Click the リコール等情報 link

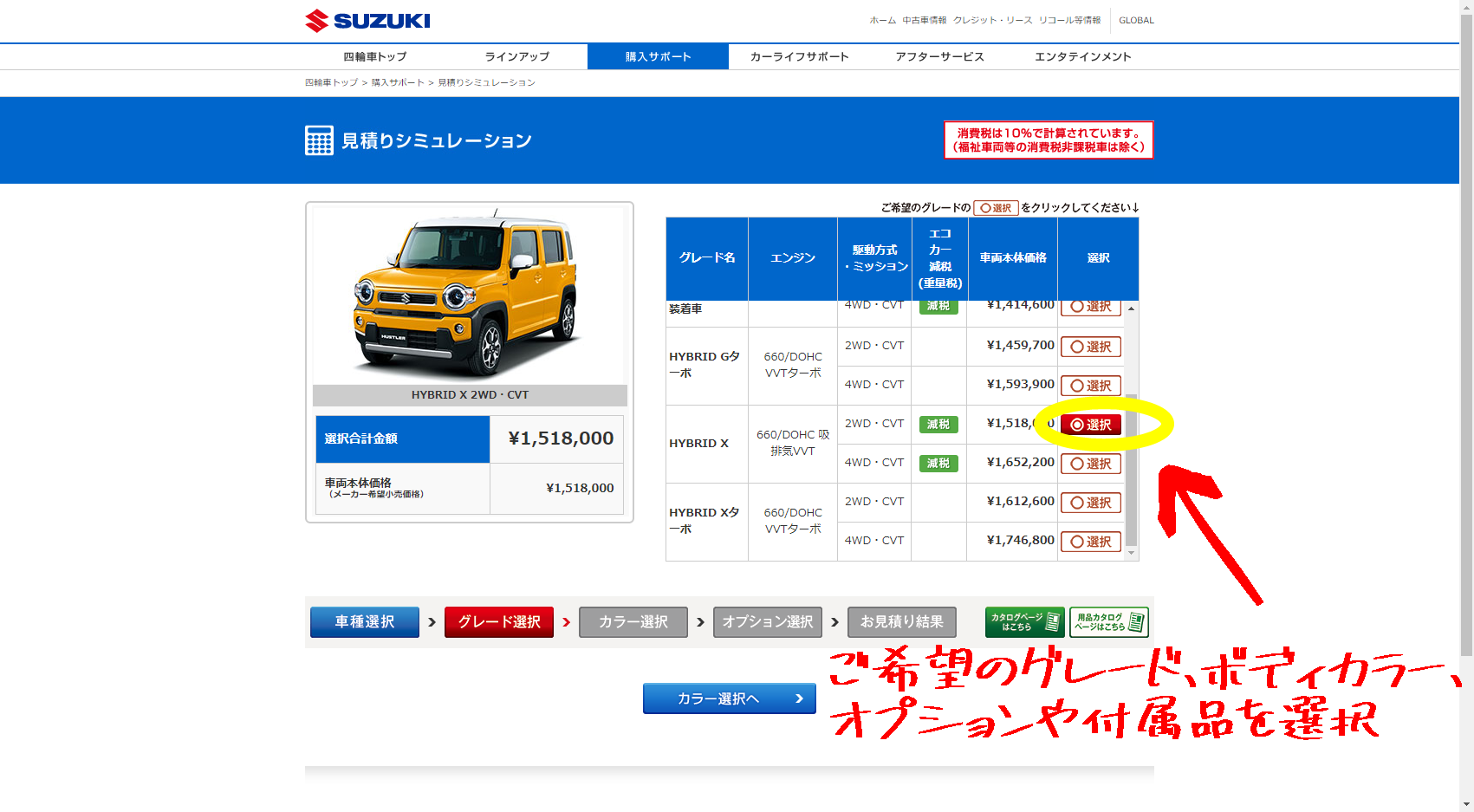[1070, 20]
